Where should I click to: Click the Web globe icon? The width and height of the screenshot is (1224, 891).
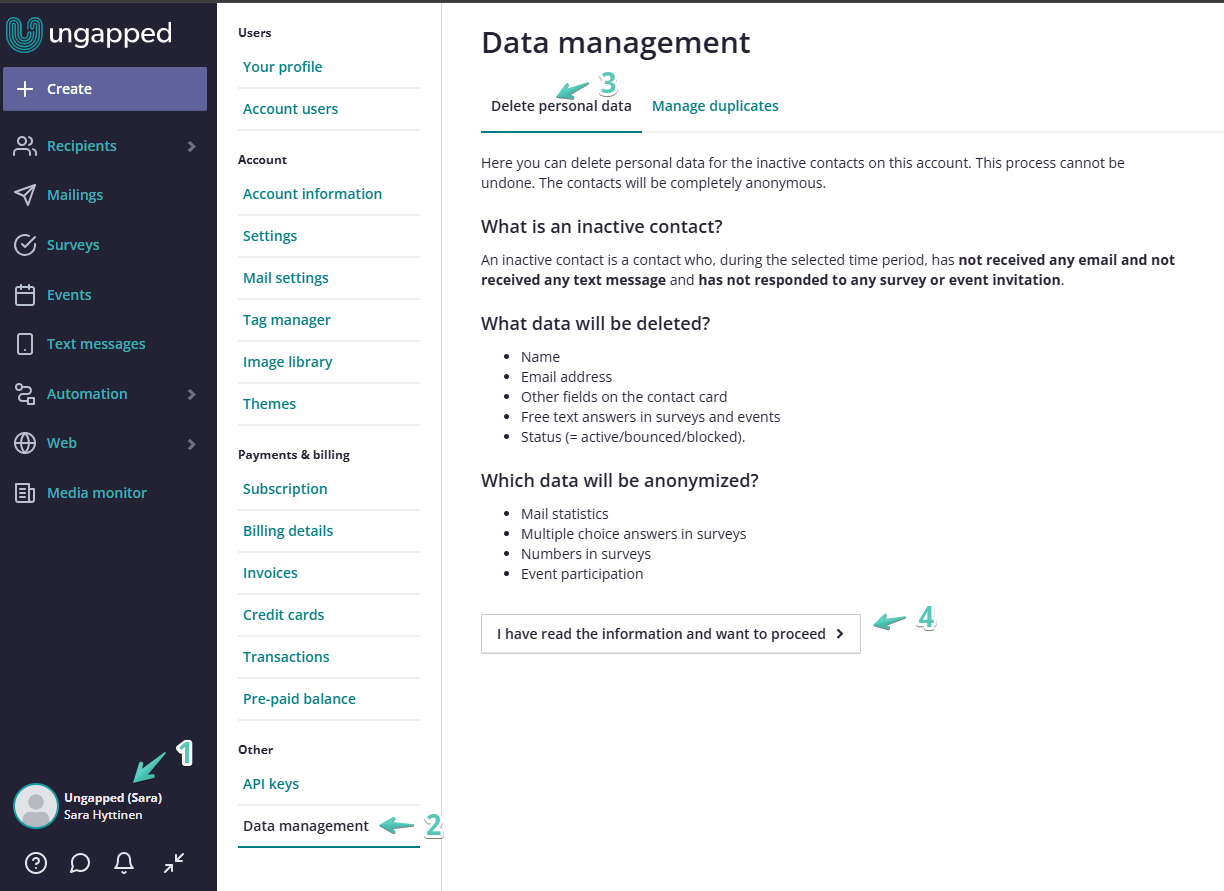(25, 443)
